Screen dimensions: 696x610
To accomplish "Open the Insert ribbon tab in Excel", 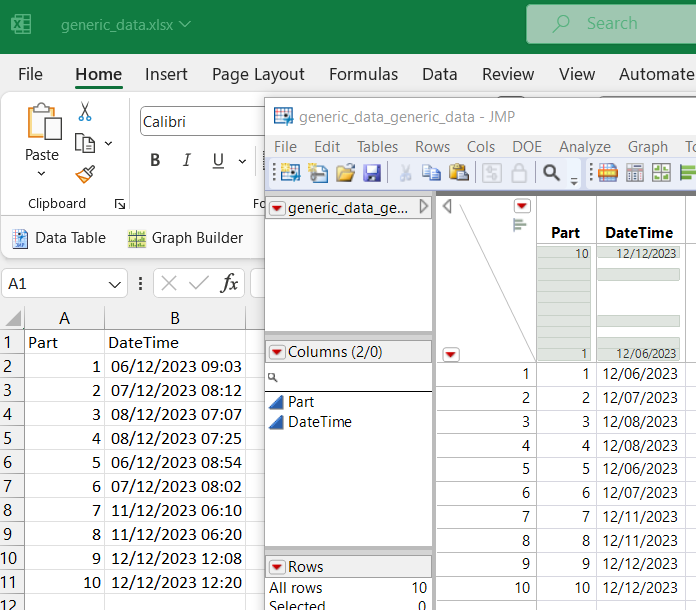I will pos(166,74).
